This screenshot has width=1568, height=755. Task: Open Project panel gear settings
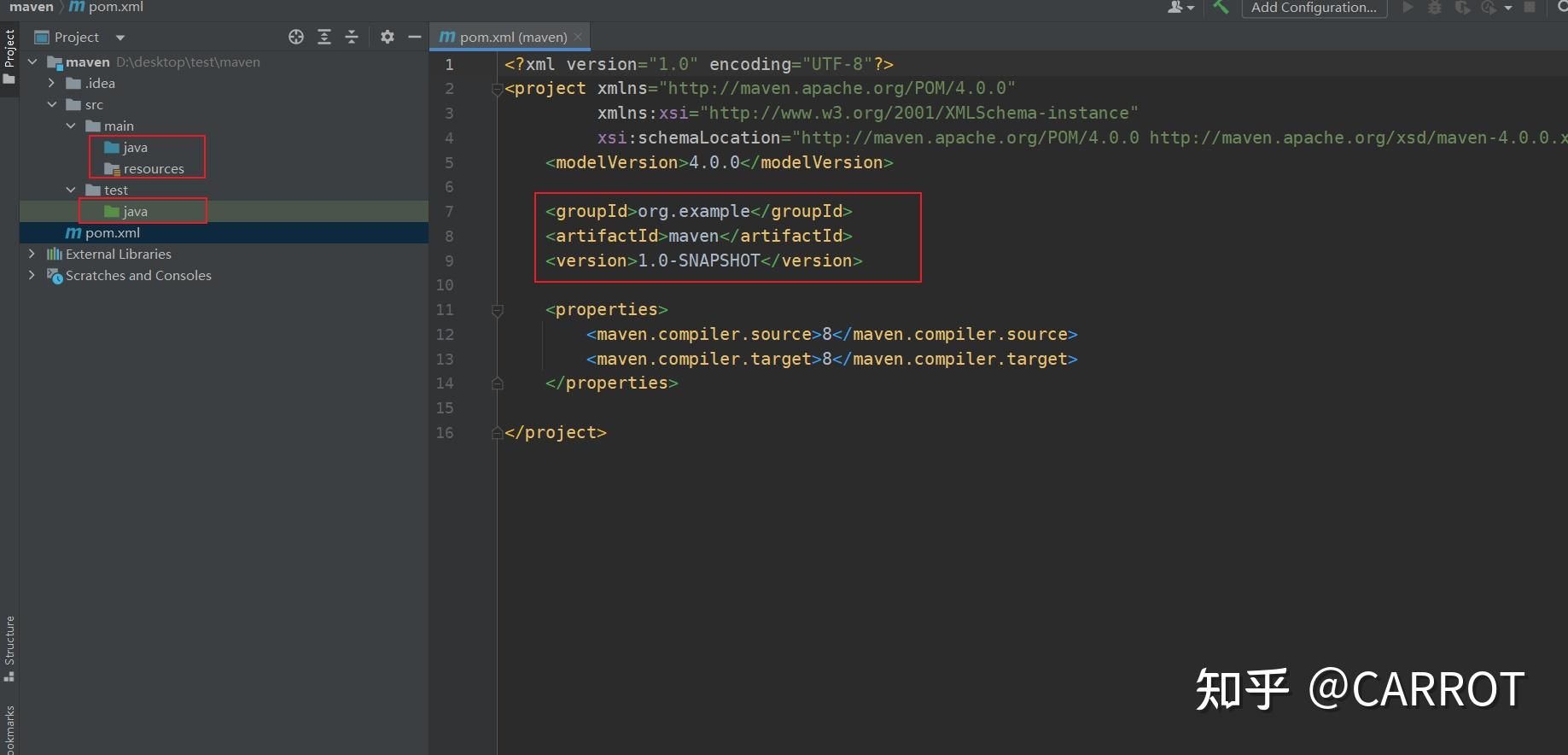(x=388, y=37)
